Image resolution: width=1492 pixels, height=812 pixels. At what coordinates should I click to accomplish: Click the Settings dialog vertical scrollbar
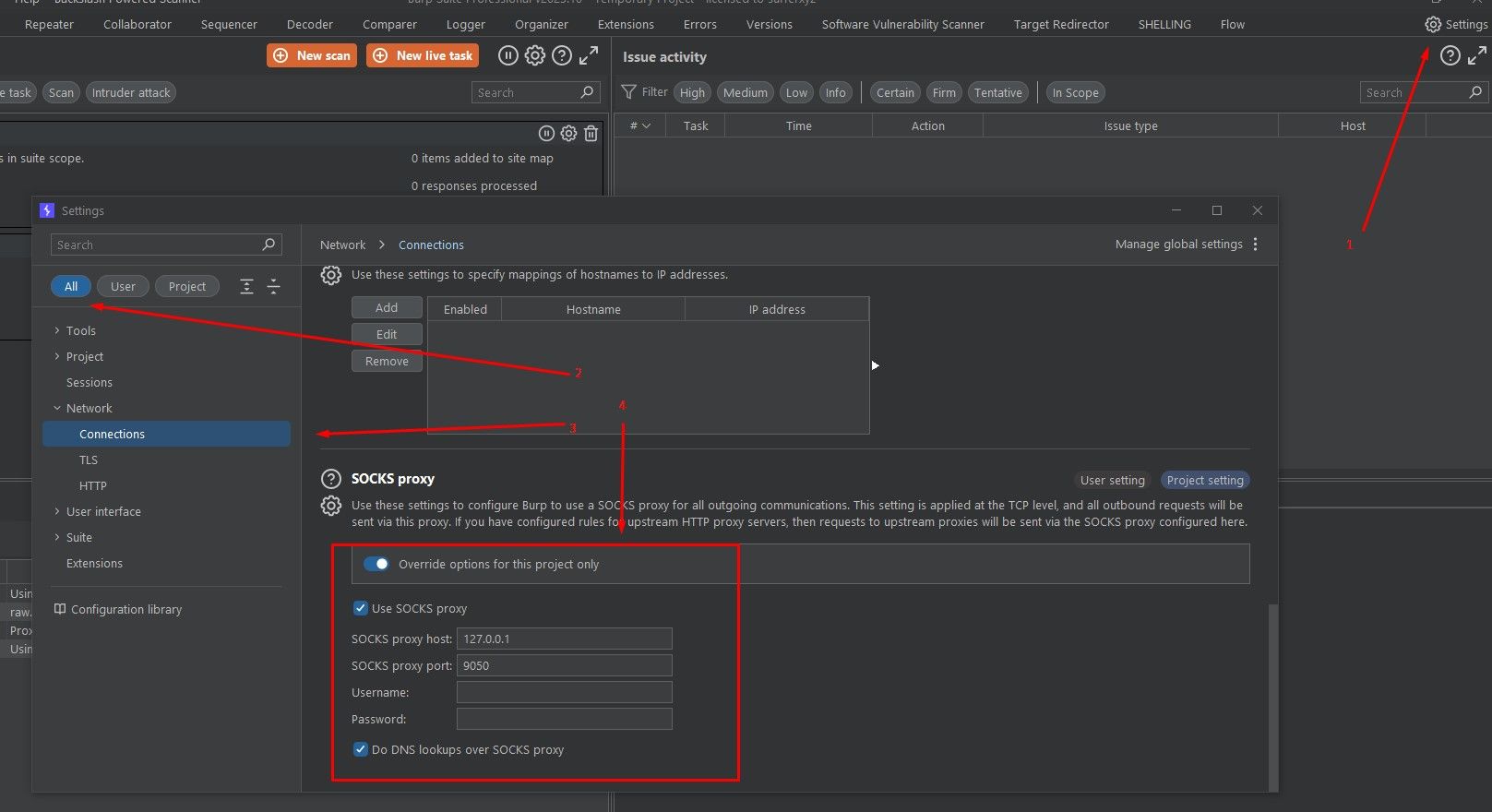point(1273,697)
